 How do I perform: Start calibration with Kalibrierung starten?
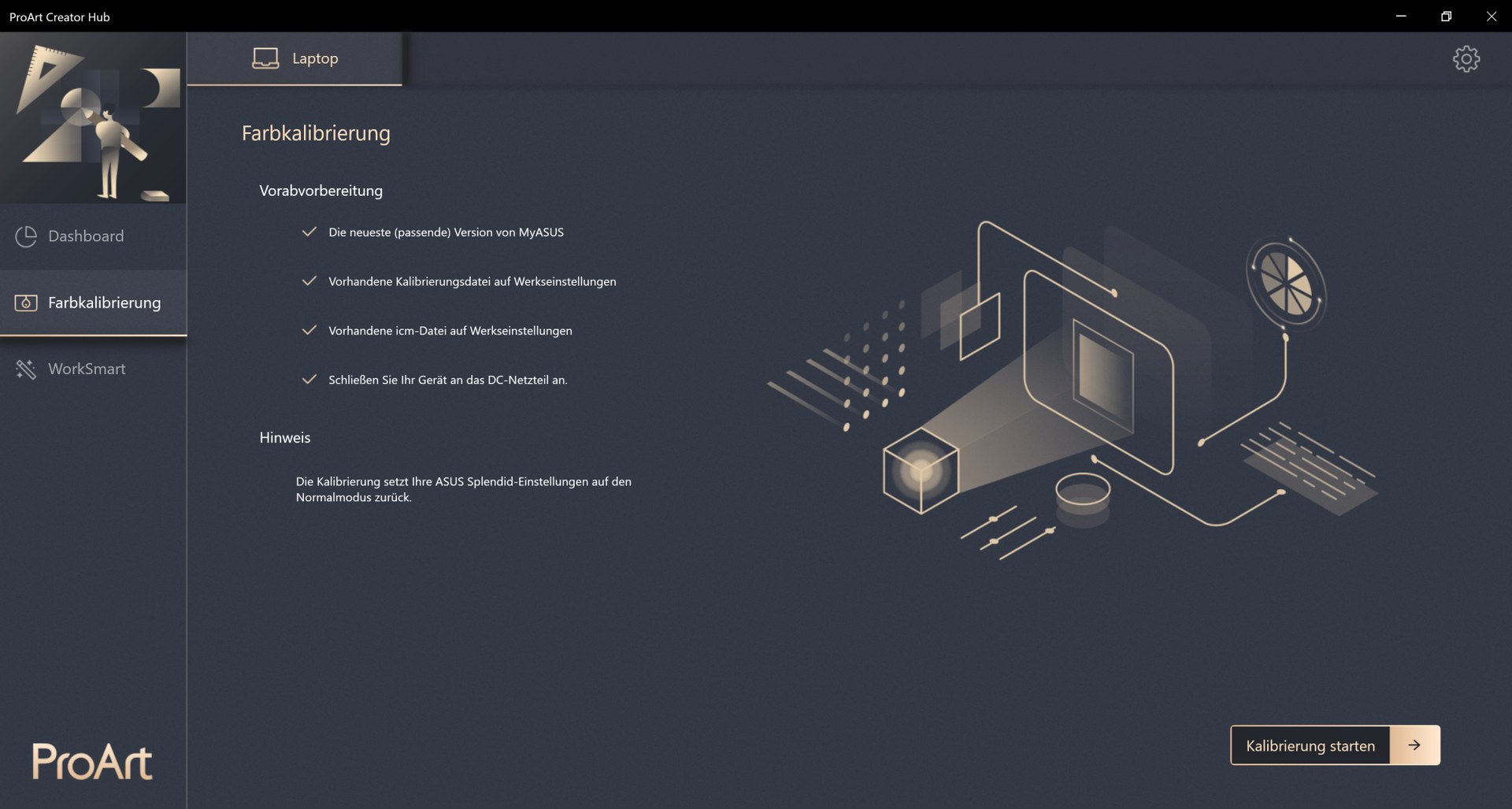point(1335,745)
